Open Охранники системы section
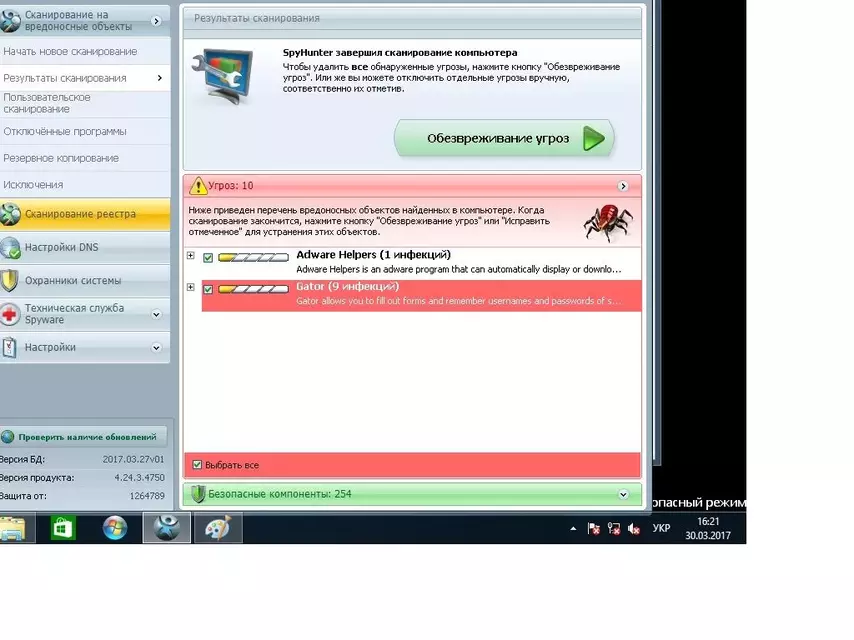854x640 pixels. 85,281
